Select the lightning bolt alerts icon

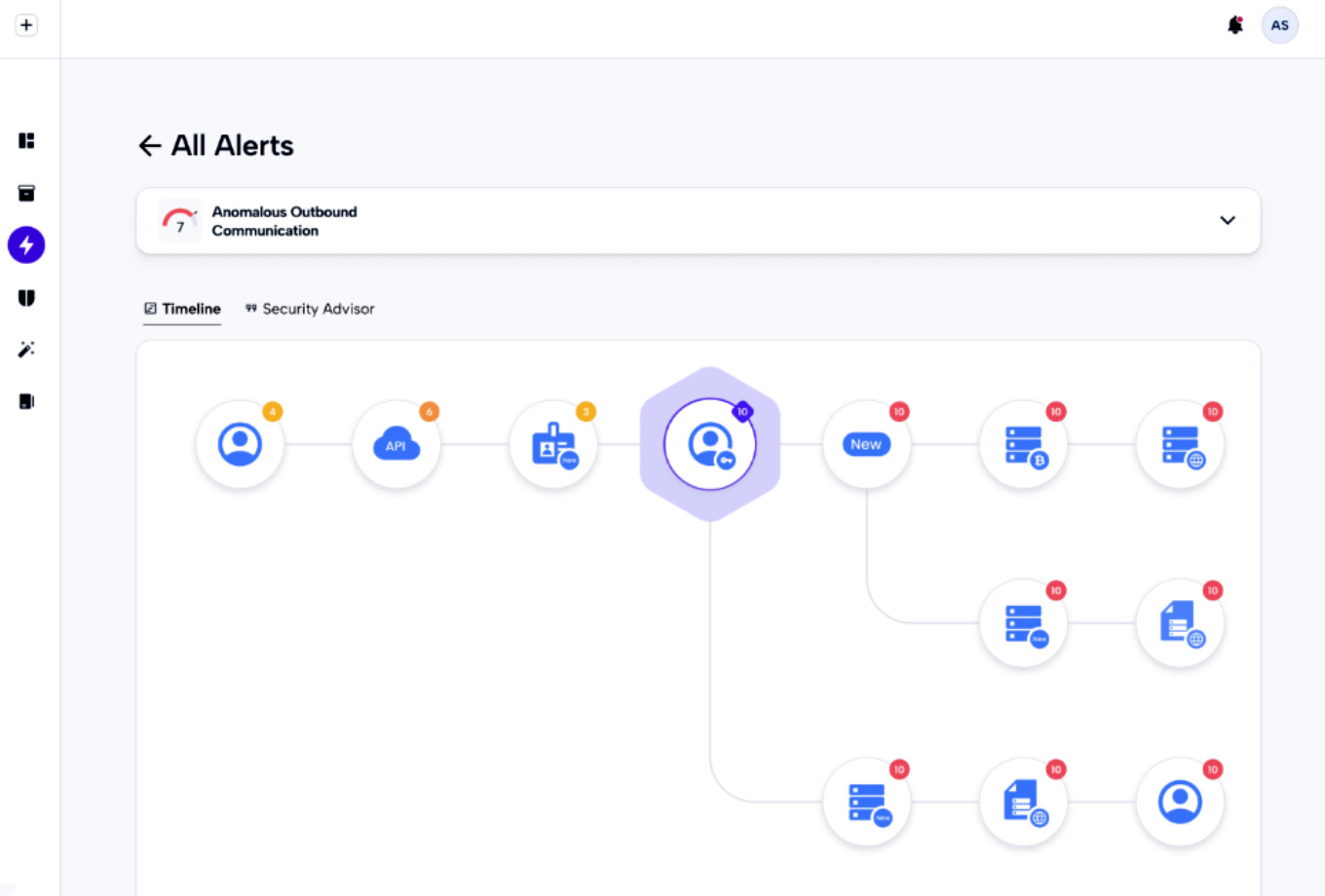click(26, 245)
